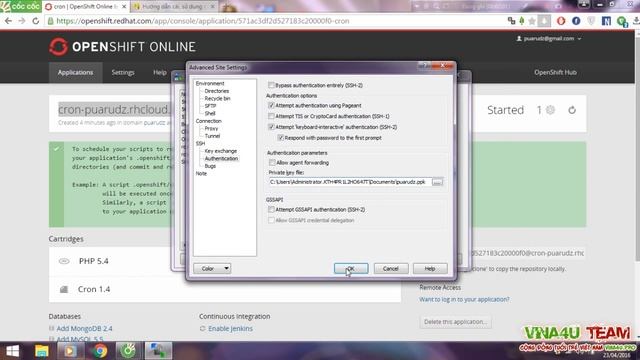The height and width of the screenshot is (360, 640).
Task: Select SFTP in the settings tree
Action: [x=210, y=106]
